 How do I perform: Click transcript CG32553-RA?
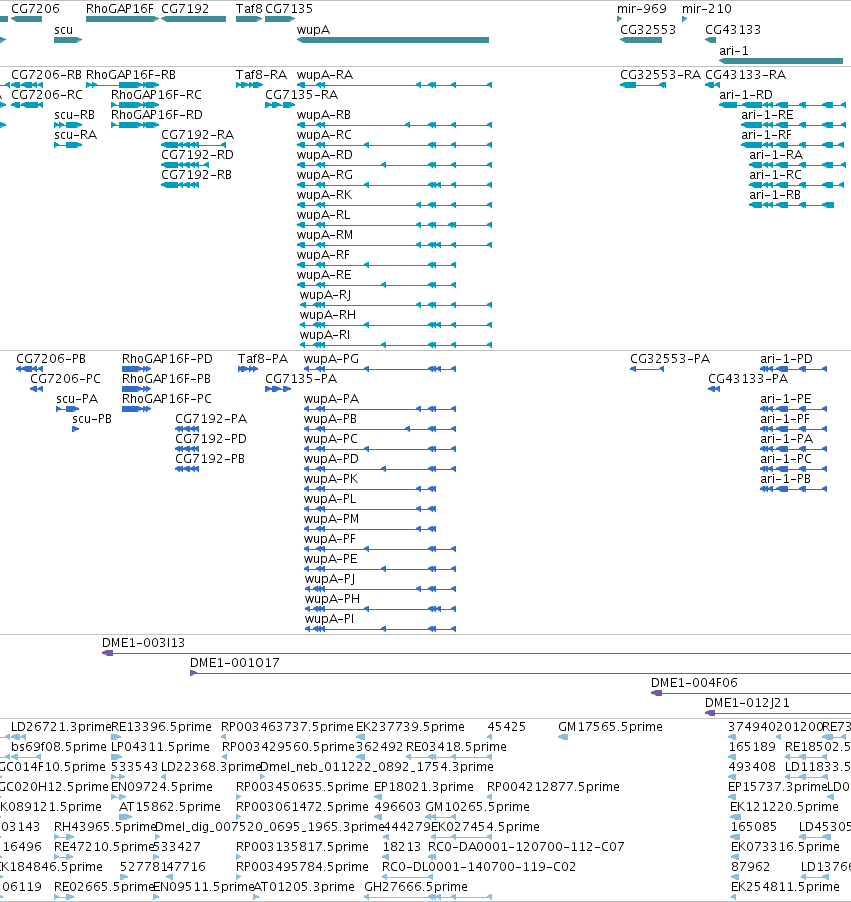tap(643, 85)
